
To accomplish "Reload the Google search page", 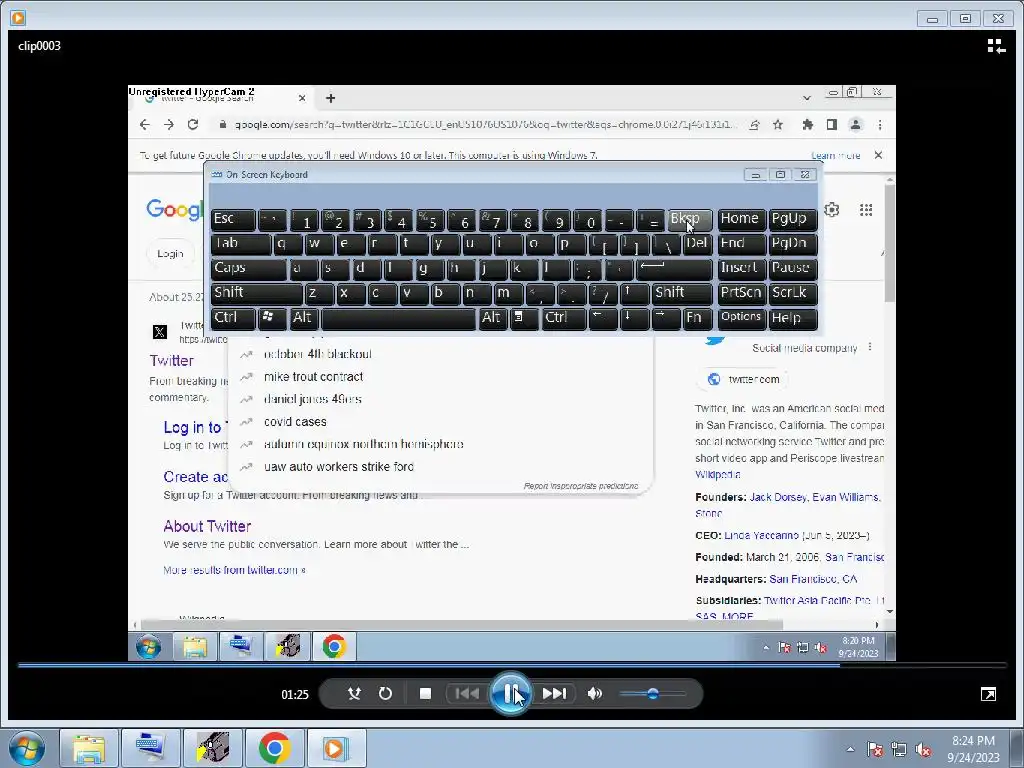I will coord(193,125).
